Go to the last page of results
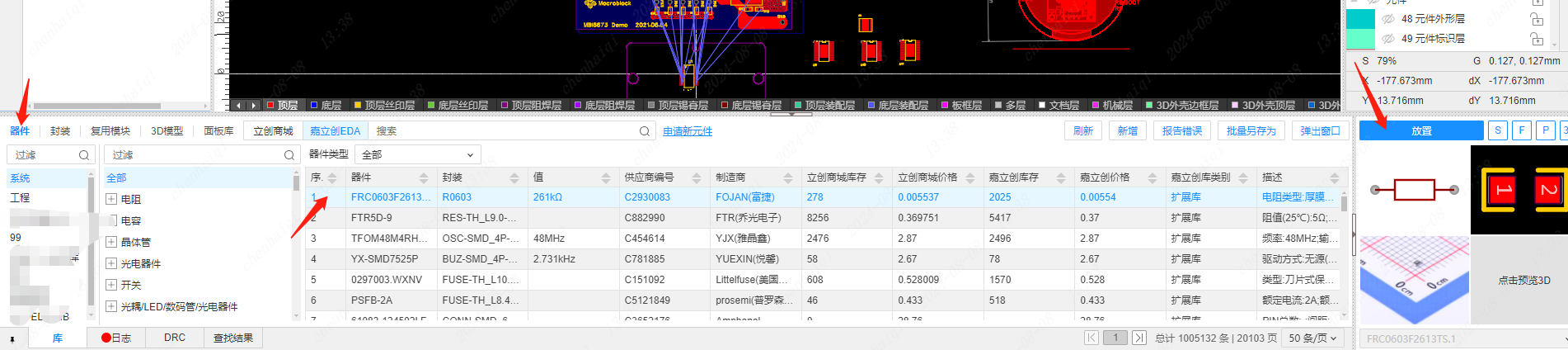 click(x=1138, y=338)
